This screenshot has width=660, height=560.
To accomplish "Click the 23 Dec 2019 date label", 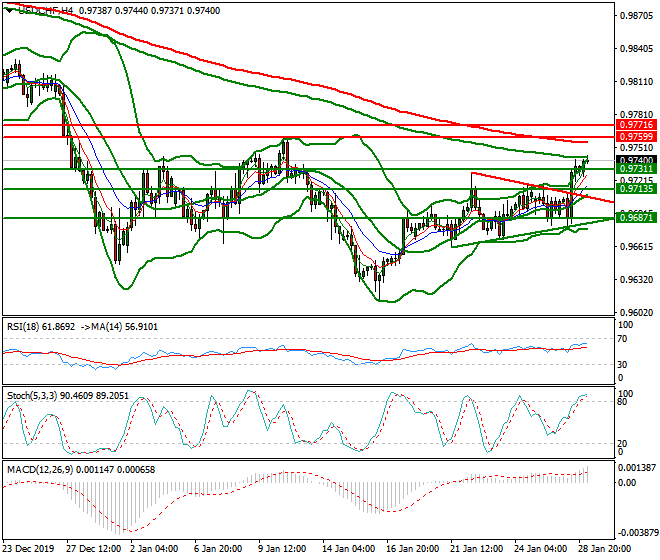I will (x=29, y=549).
